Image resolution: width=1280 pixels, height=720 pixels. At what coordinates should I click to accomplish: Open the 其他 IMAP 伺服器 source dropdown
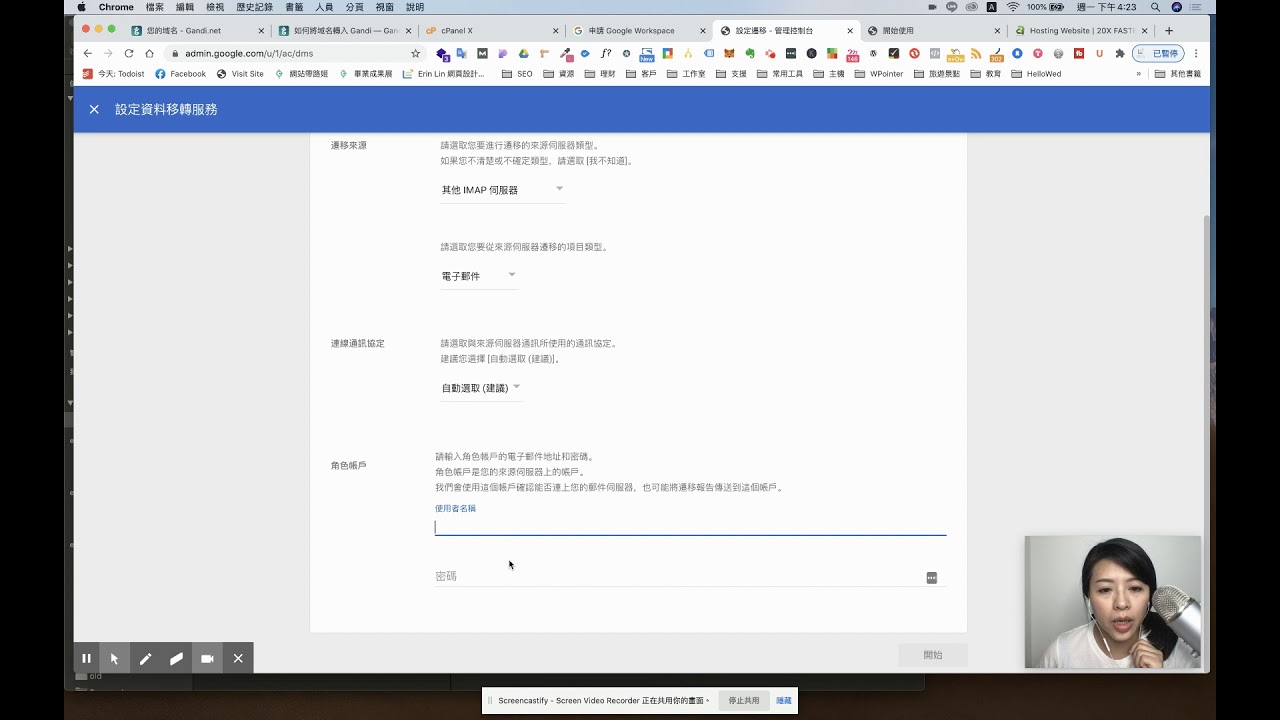pyautogui.click(x=502, y=189)
